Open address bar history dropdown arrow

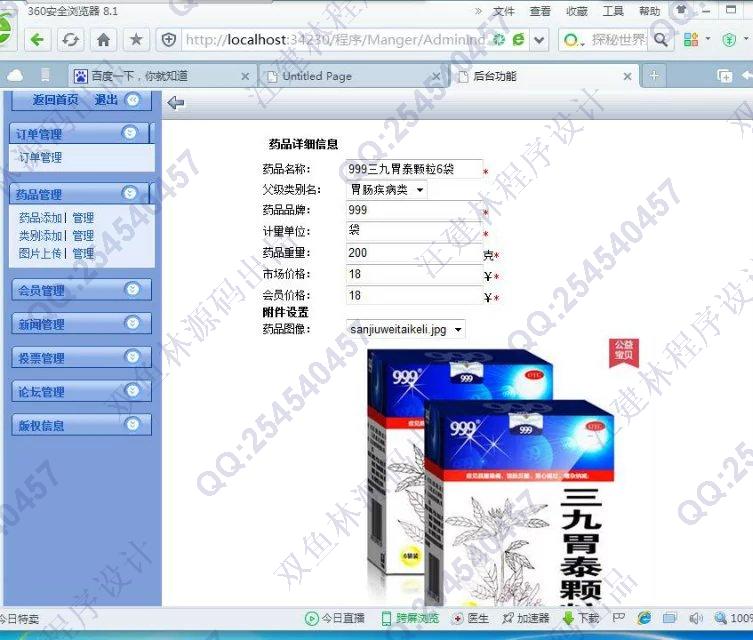(539, 40)
